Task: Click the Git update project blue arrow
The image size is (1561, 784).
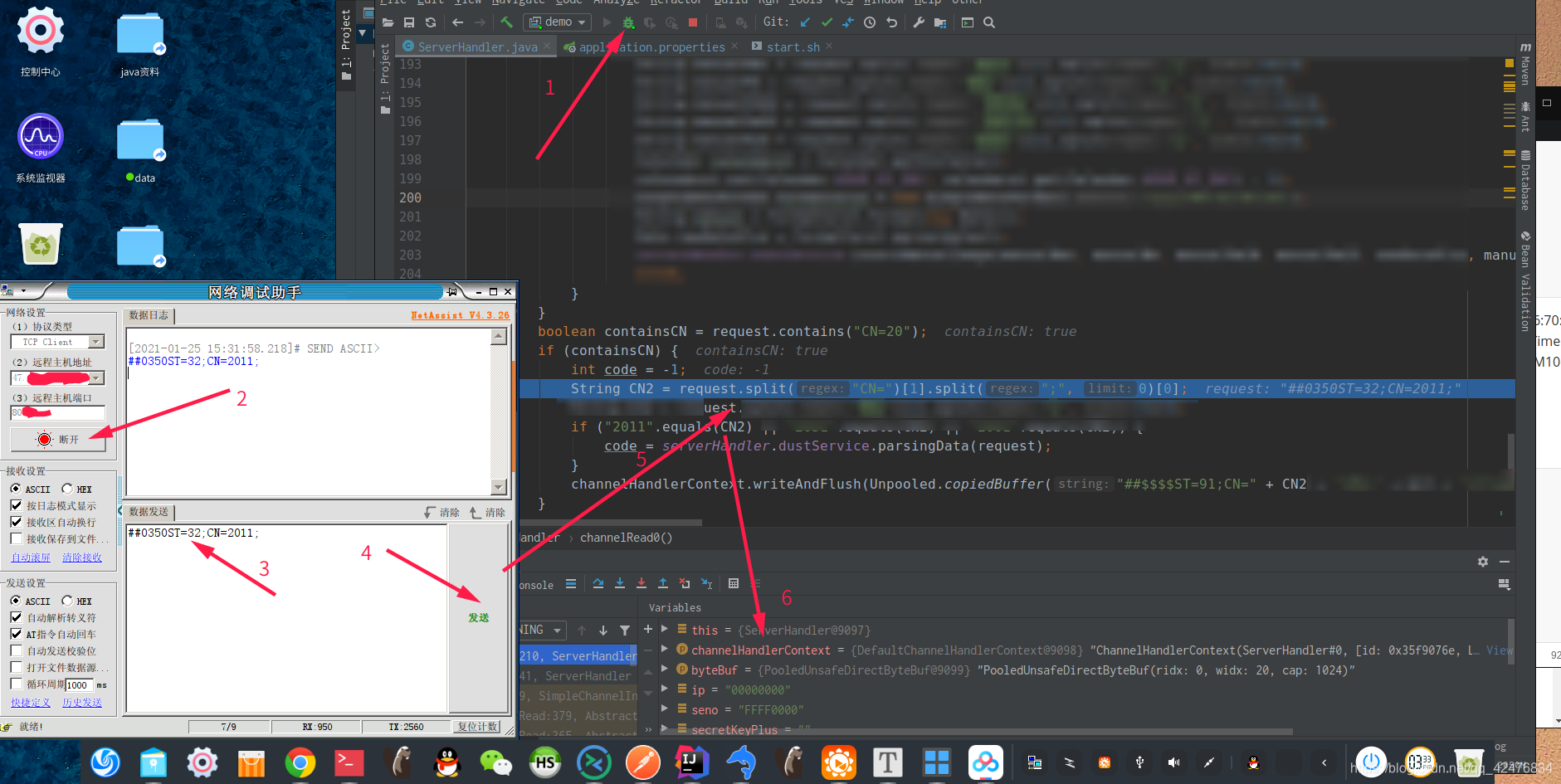Action: pos(805,22)
